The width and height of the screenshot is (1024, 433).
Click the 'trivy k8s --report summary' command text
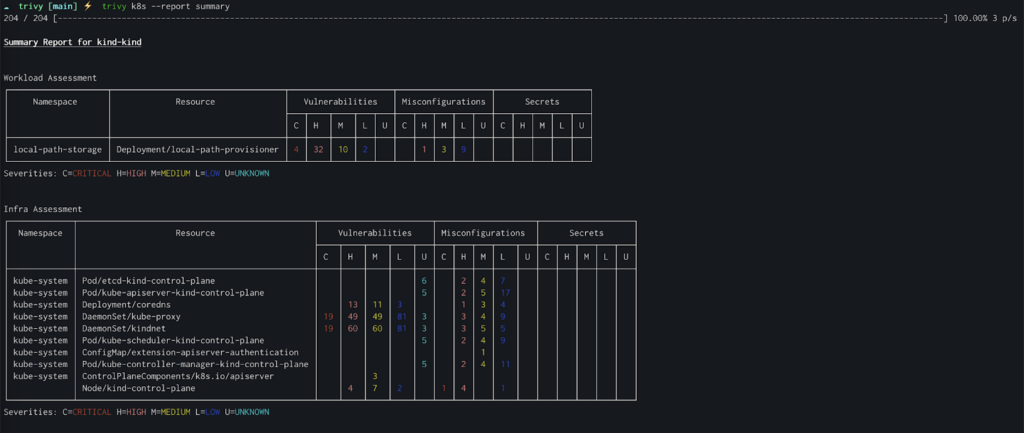[x=166, y=6]
